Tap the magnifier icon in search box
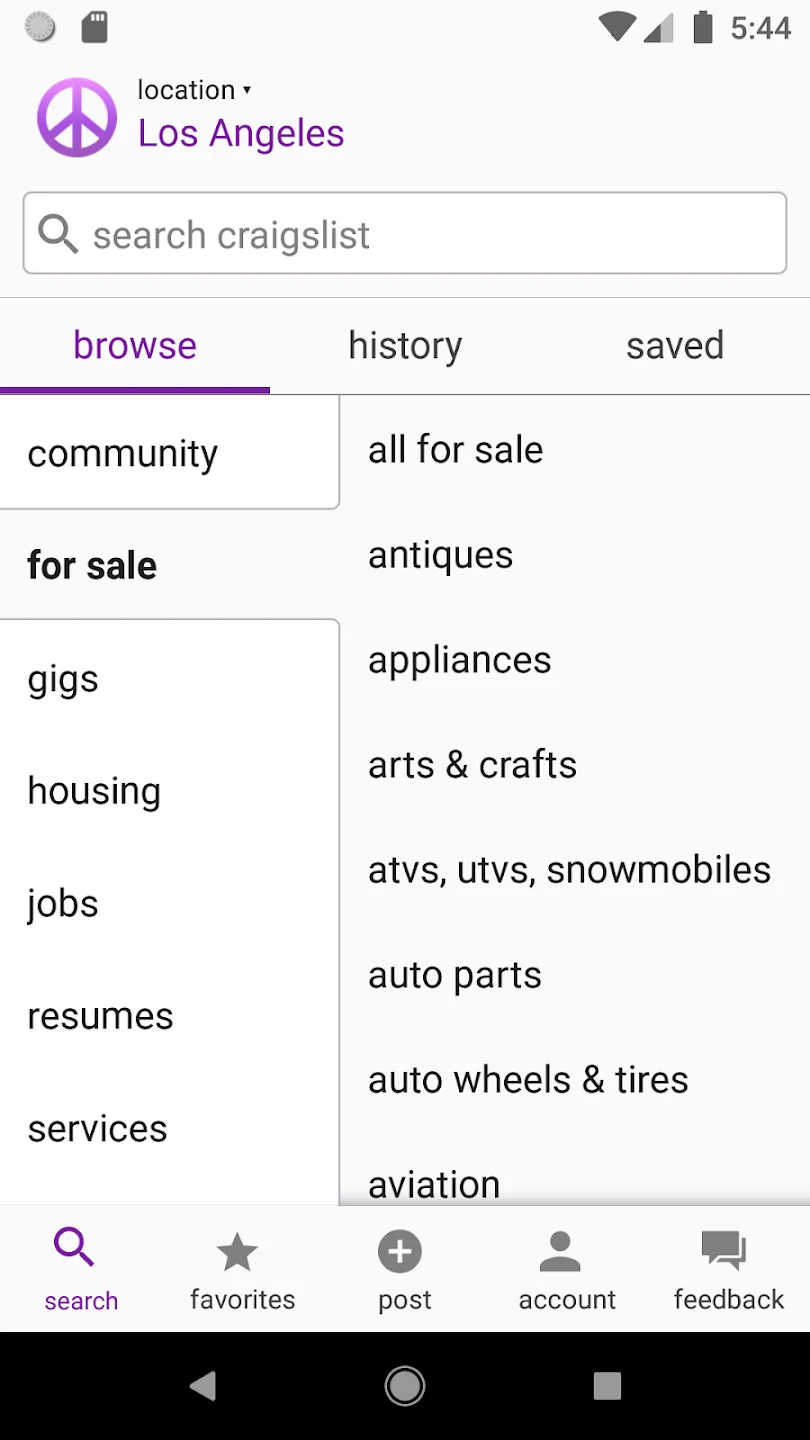The image size is (810, 1440). tap(58, 234)
